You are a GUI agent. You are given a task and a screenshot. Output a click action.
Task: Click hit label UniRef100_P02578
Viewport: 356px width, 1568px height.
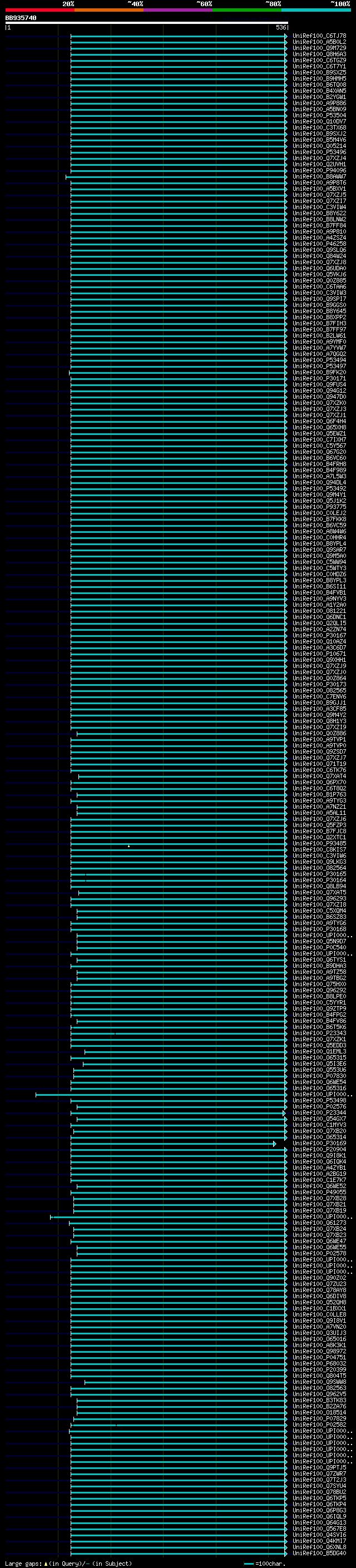319,1253
